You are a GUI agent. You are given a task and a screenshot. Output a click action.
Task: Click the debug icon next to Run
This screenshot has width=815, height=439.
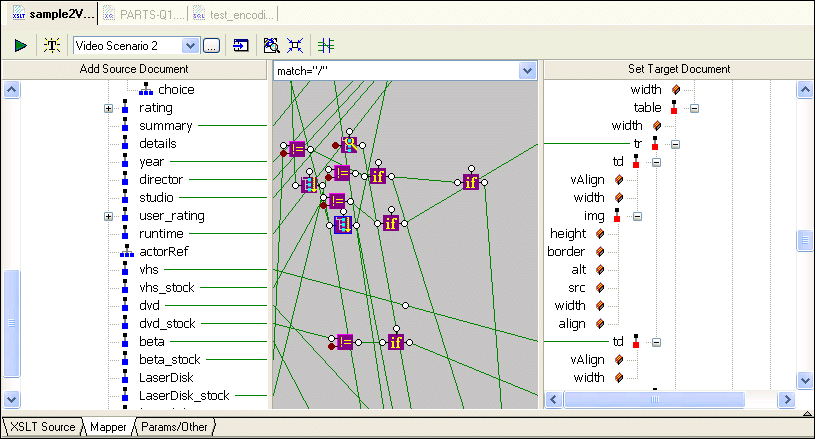click(52, 45)
